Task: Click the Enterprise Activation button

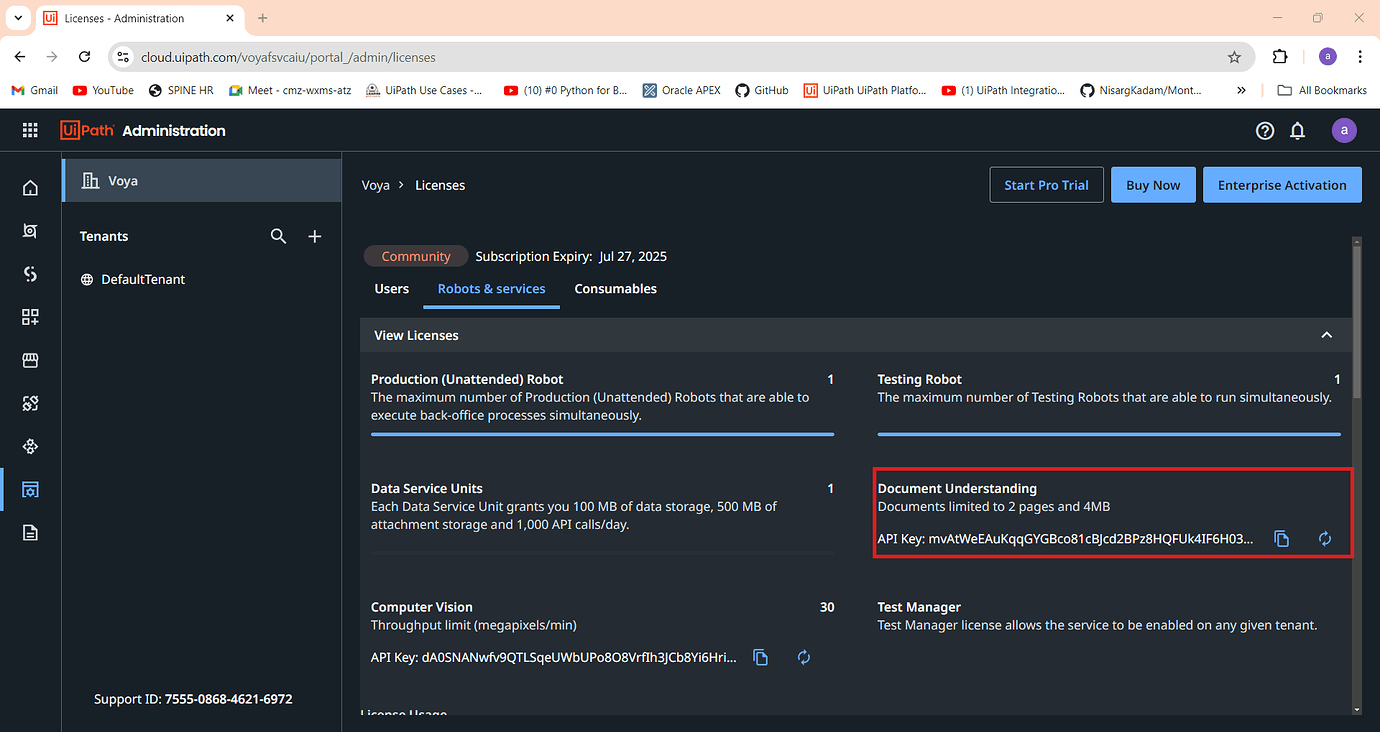Action: coord(1282,185)
